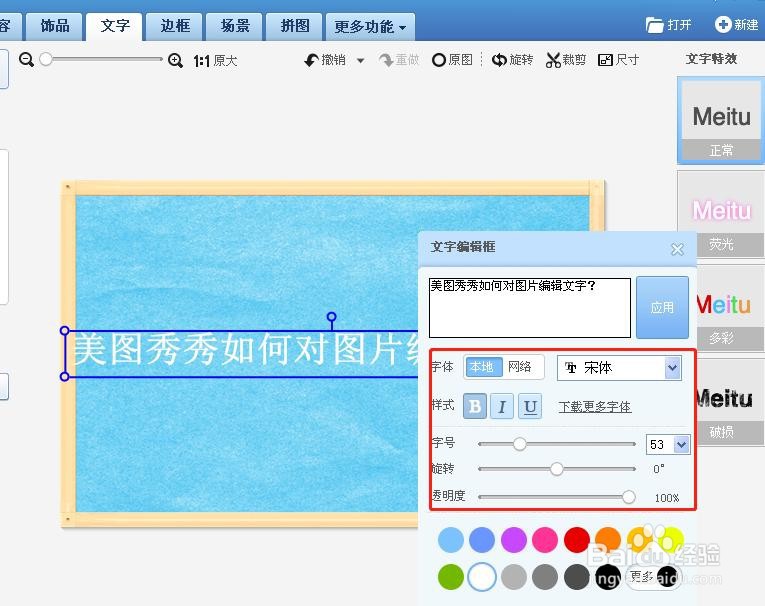Click the zoom slider handle in toolbar
The image size is (765, 606).
point(46,60)
